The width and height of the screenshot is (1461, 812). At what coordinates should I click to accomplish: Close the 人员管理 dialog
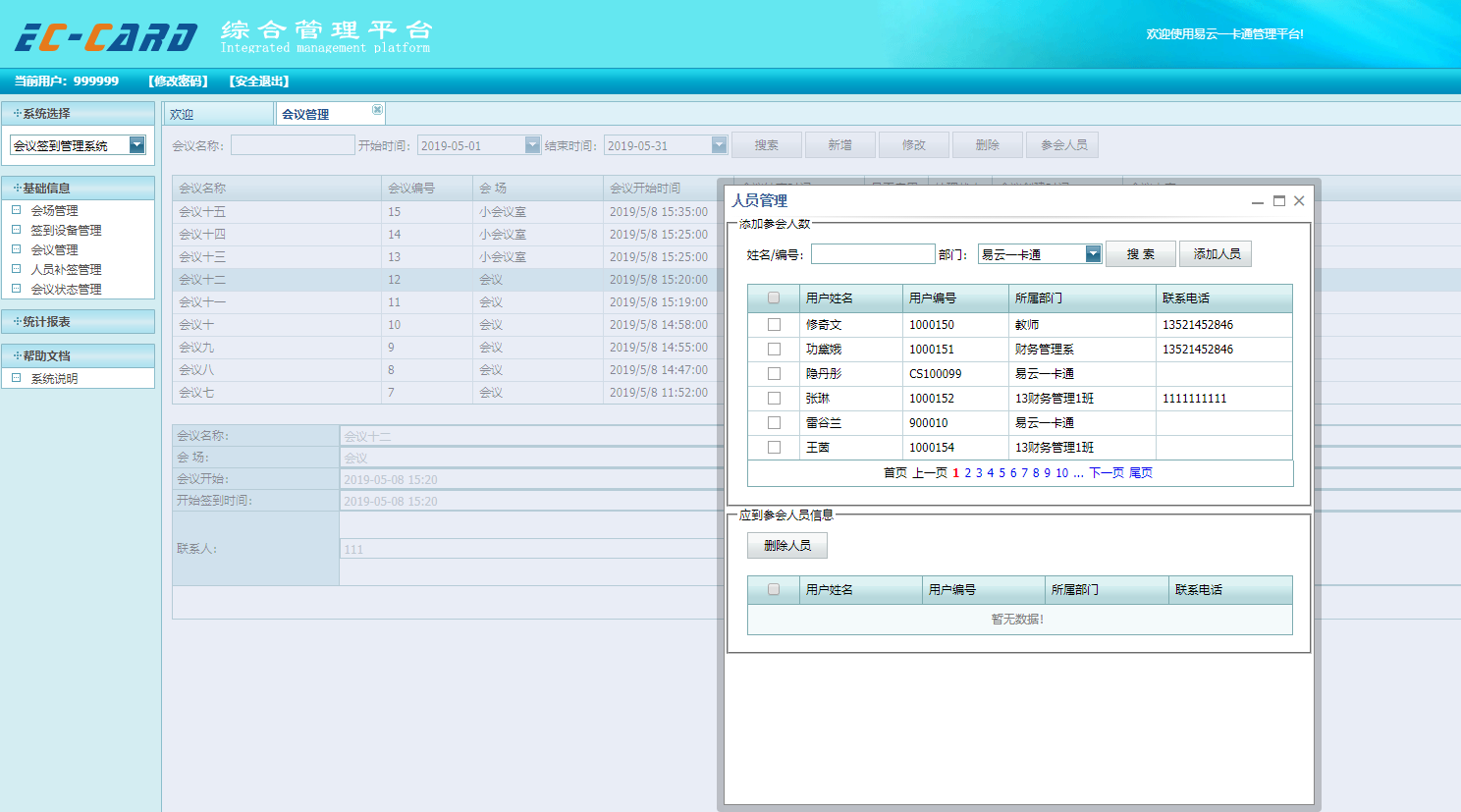[1299, 200]
